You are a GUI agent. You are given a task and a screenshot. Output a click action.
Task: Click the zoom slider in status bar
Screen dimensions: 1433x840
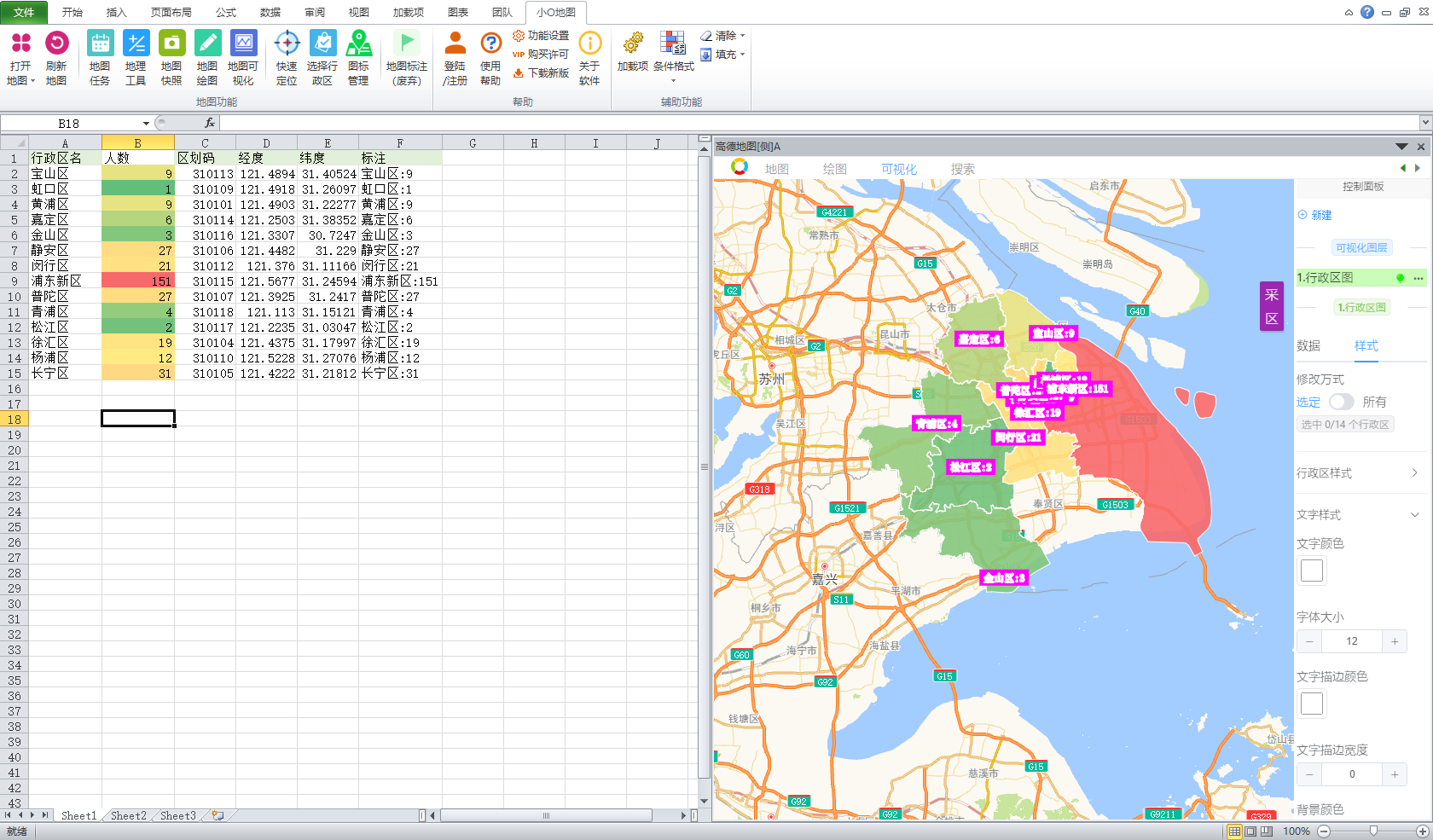[x=1372, y=831]
